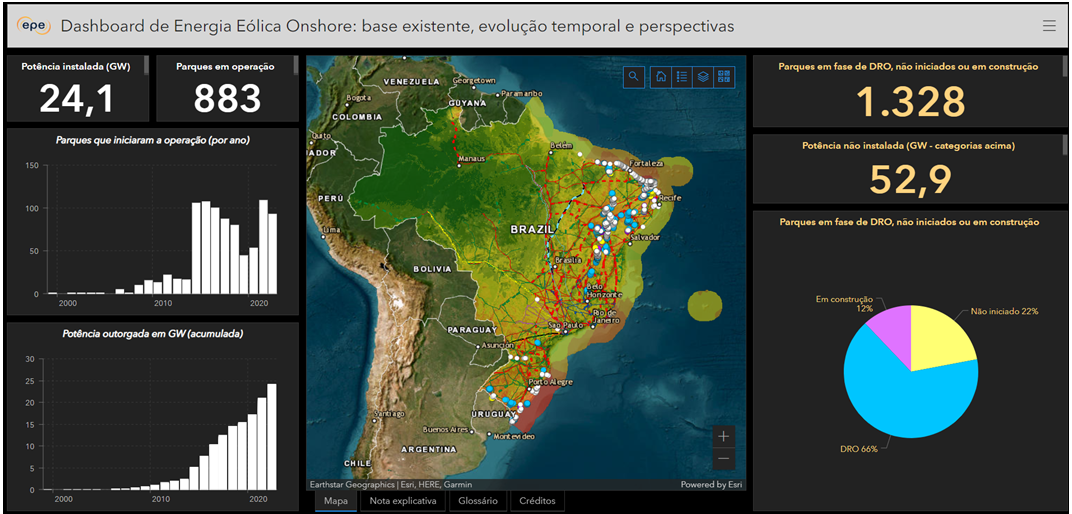1072x514 pixels.
Task: Click the tallest bar in accumulated power chart
Action: pos(271,436)
